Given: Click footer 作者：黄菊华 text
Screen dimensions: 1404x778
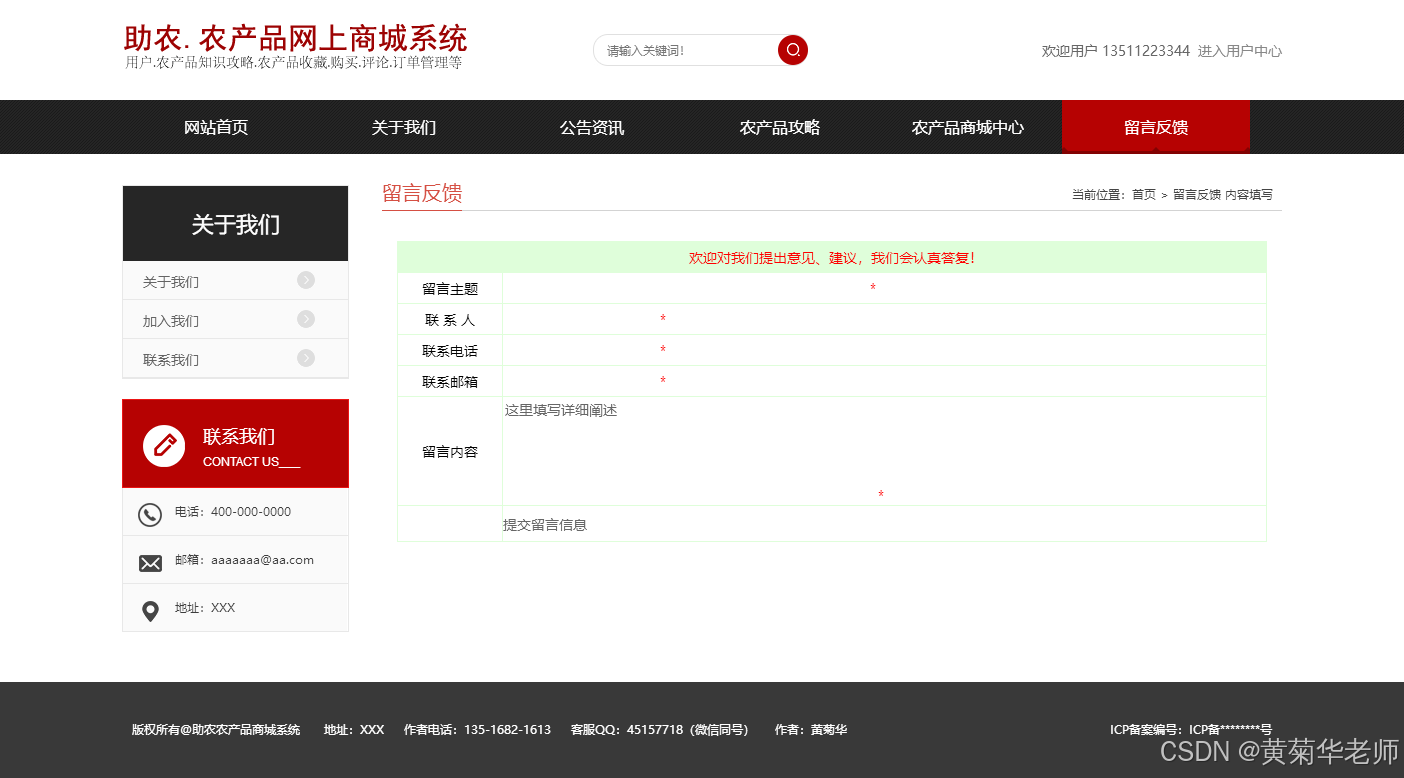Looking at the screenshot, I should pyautogui.click(x=811, y=730).
